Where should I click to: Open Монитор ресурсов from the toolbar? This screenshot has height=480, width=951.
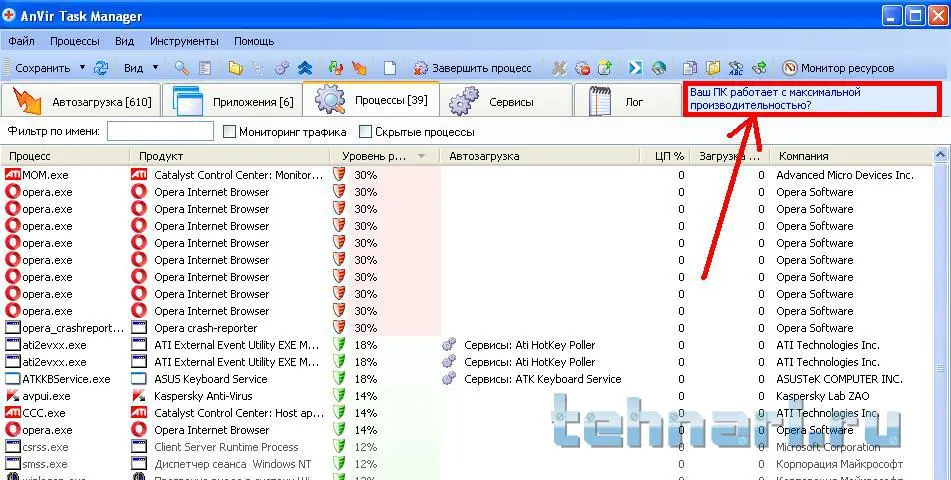click(838, 68)
